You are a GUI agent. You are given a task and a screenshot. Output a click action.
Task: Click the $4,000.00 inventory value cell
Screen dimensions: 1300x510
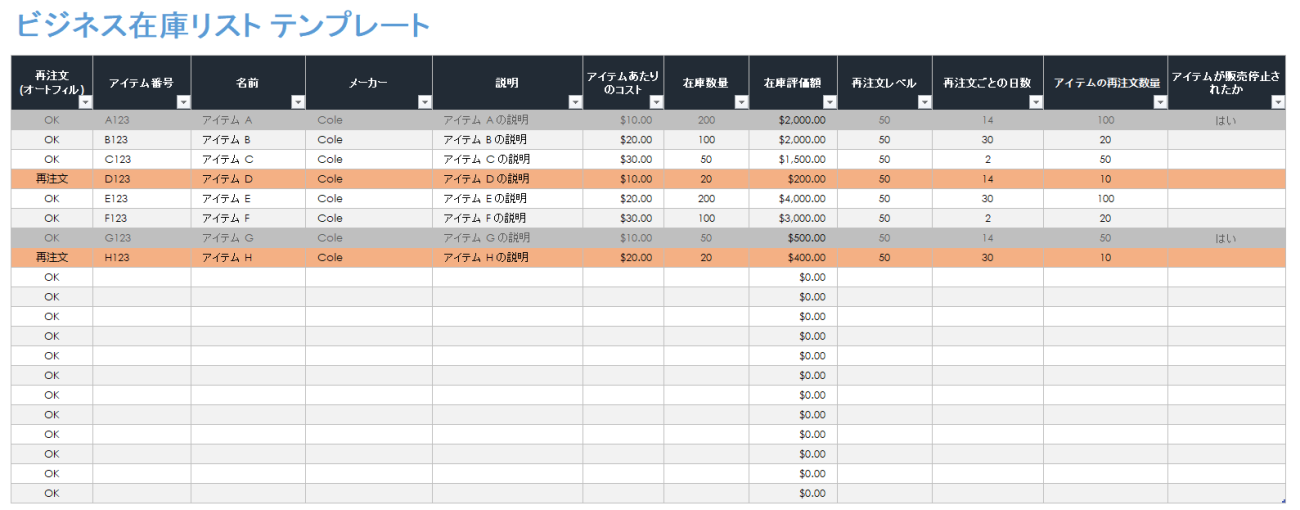coord(793,198)
